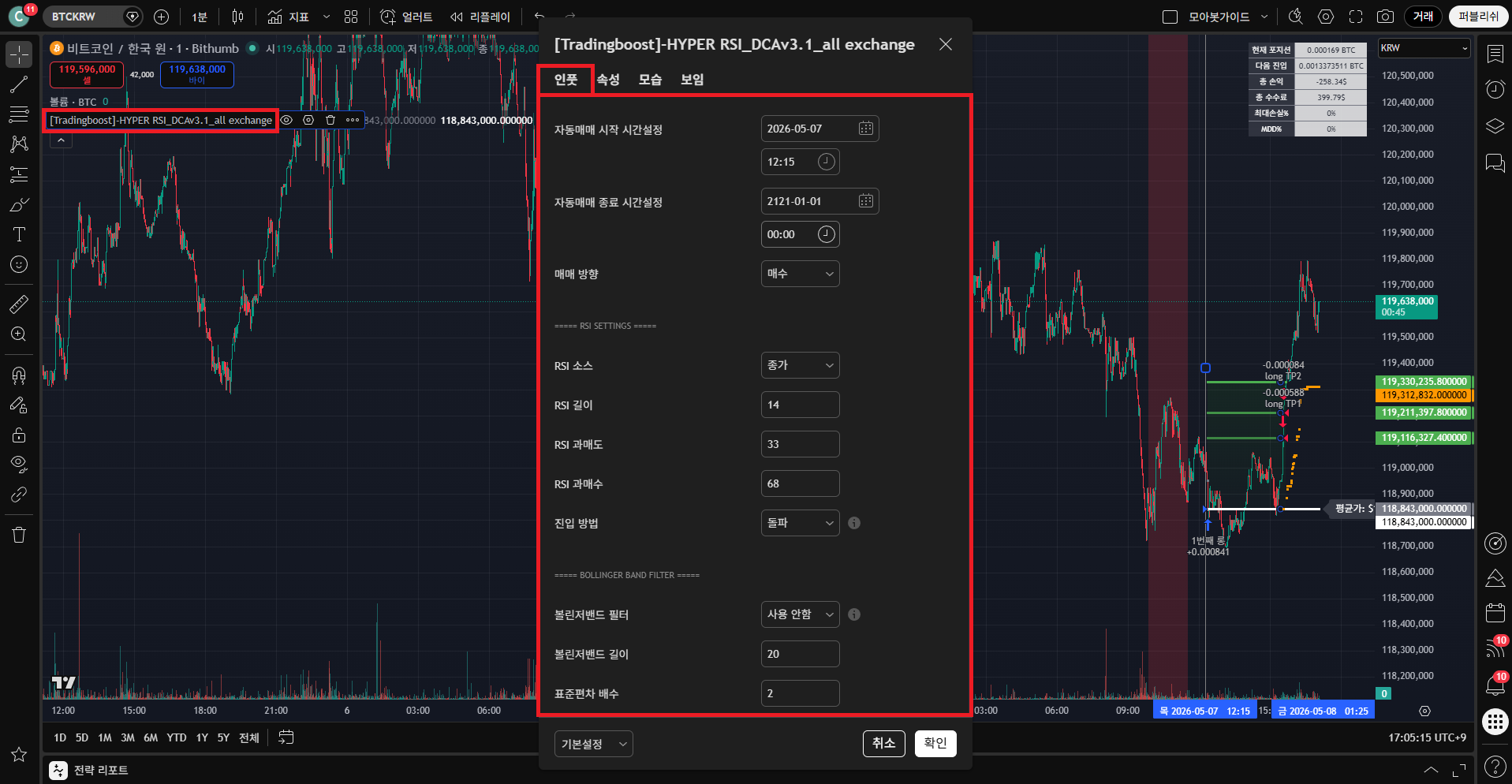This screenshot has width=1512, height=784.
Task: Open object tree layers icon
Action: 1495,126
